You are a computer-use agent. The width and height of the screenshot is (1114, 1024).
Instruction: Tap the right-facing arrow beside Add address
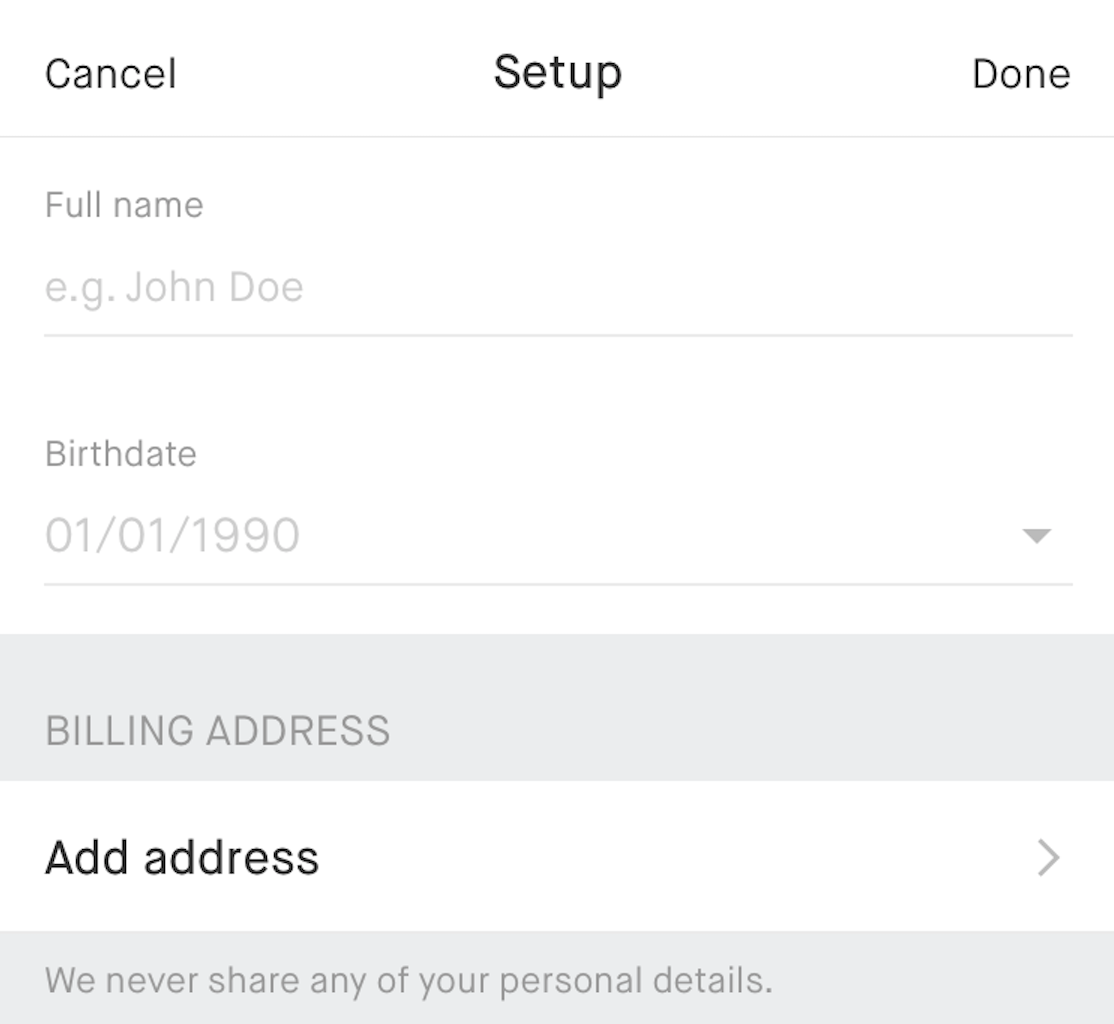1046,858
